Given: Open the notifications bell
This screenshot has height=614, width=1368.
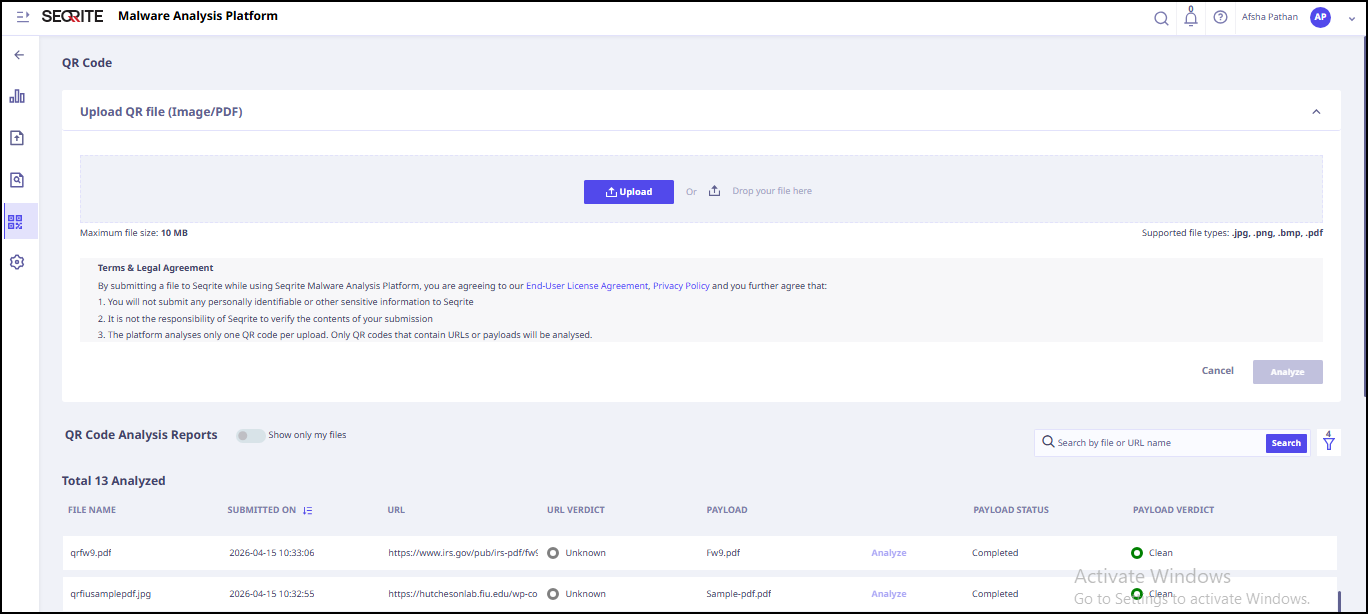Looking at the screenshot, I should 1190,18.
